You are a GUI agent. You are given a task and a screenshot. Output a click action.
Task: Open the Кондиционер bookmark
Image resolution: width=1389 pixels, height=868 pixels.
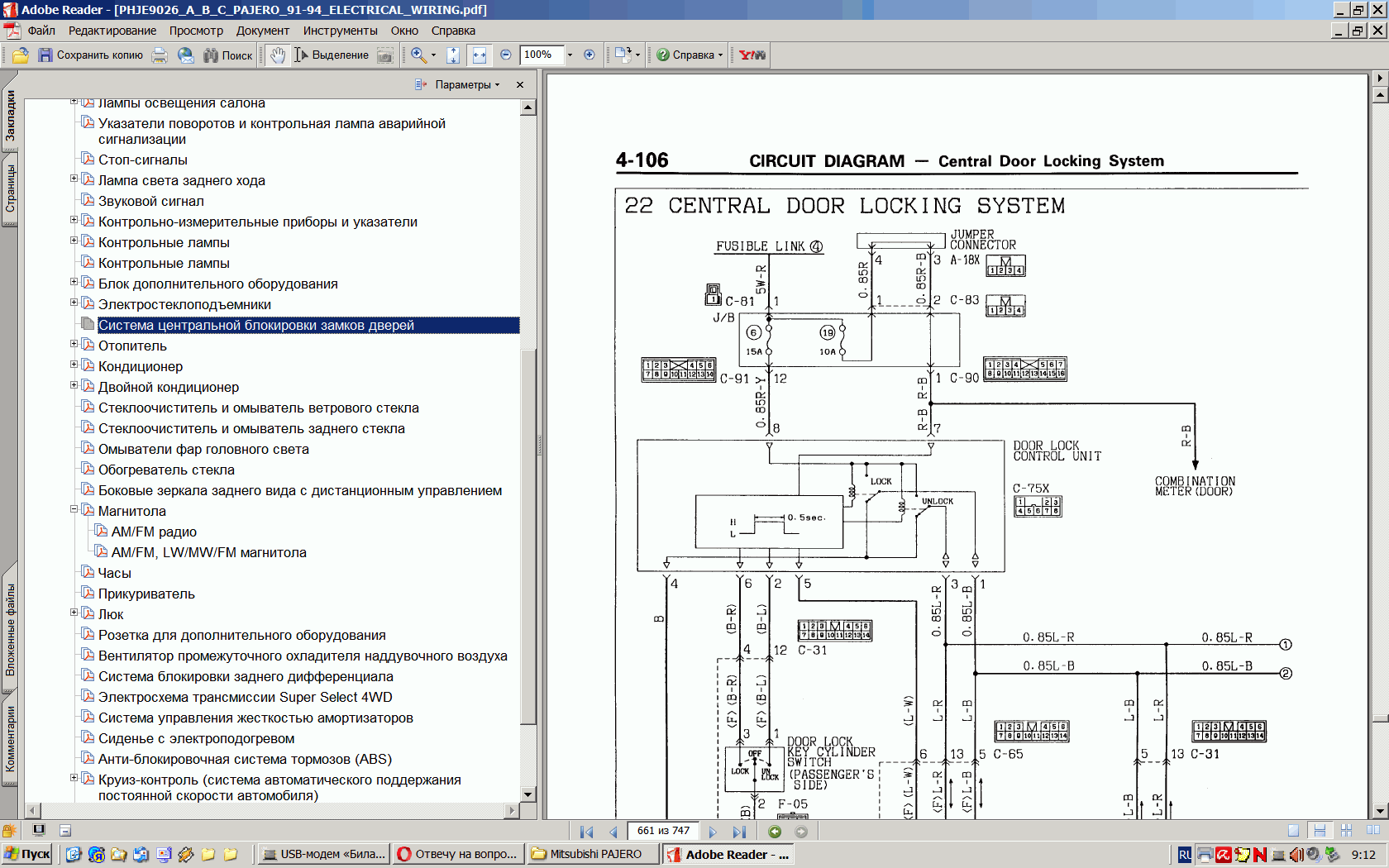point(140,366)
